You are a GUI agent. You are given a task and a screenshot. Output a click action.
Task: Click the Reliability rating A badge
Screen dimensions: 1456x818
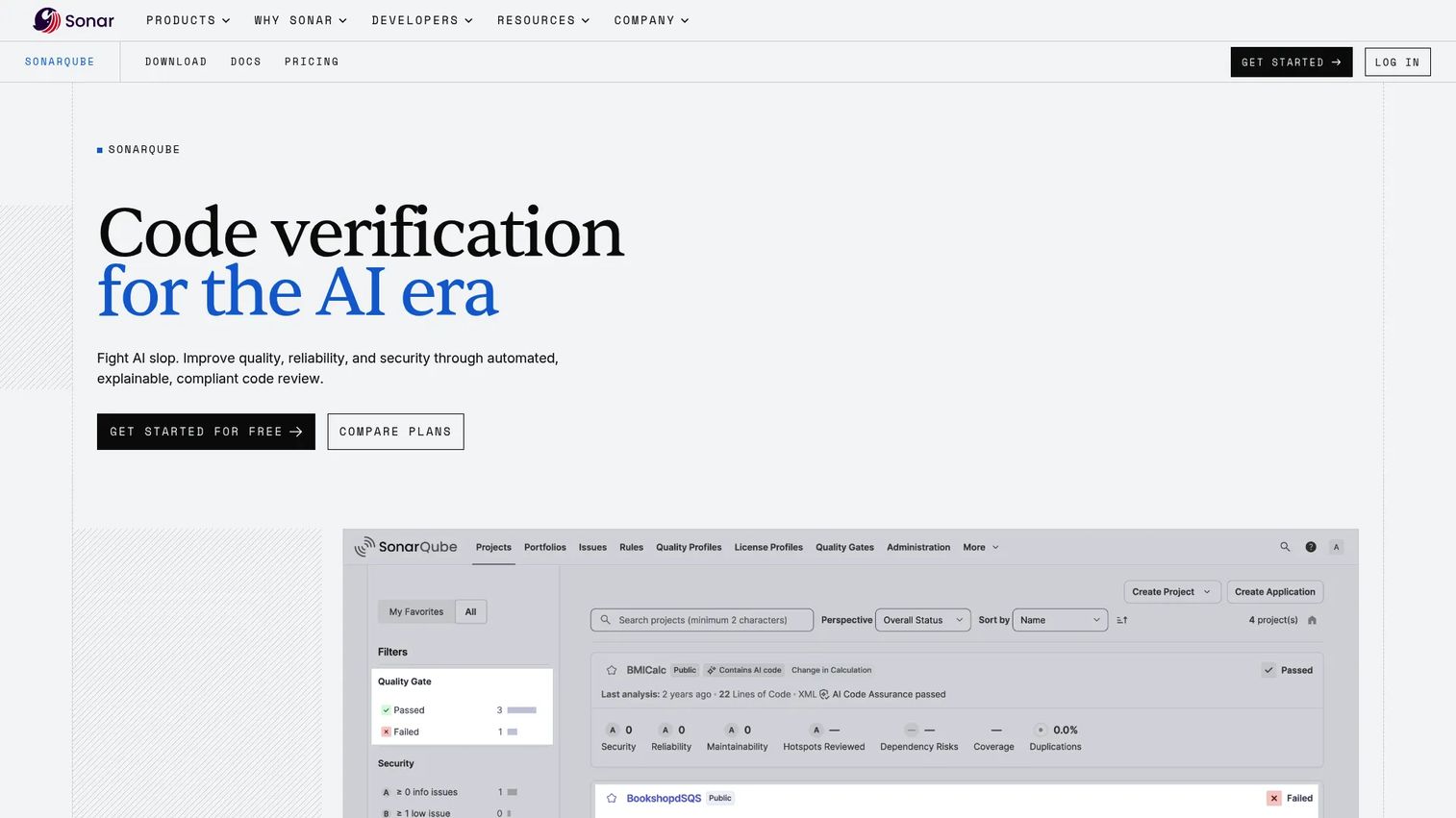[x=665, y=730]
